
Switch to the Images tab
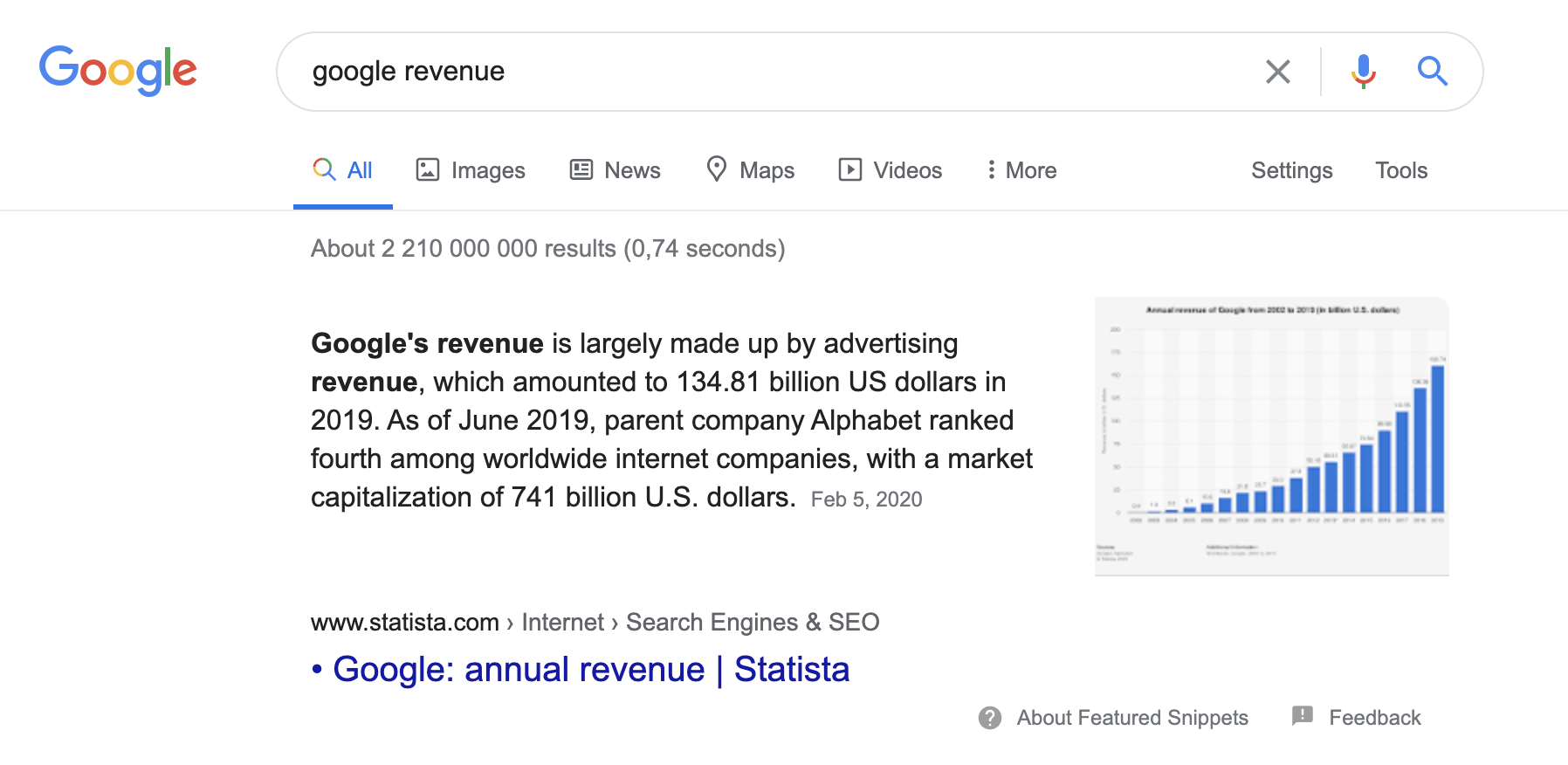[471, 170]
